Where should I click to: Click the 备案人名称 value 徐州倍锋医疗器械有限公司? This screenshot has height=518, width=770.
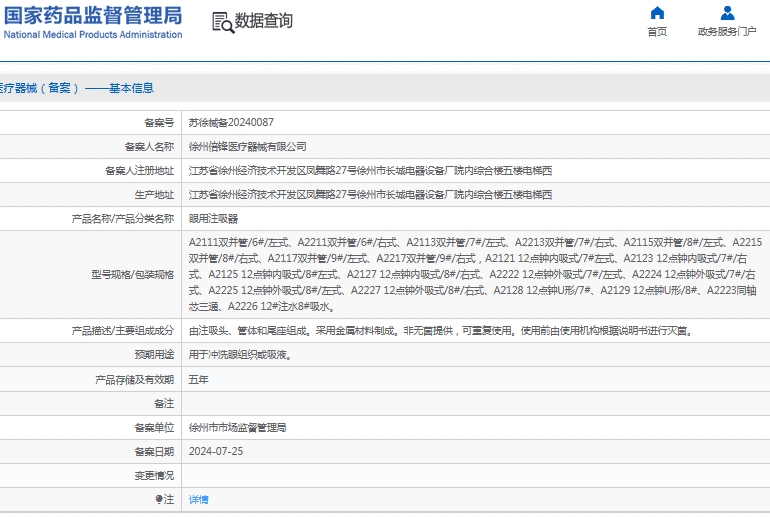tap(248, 146)
